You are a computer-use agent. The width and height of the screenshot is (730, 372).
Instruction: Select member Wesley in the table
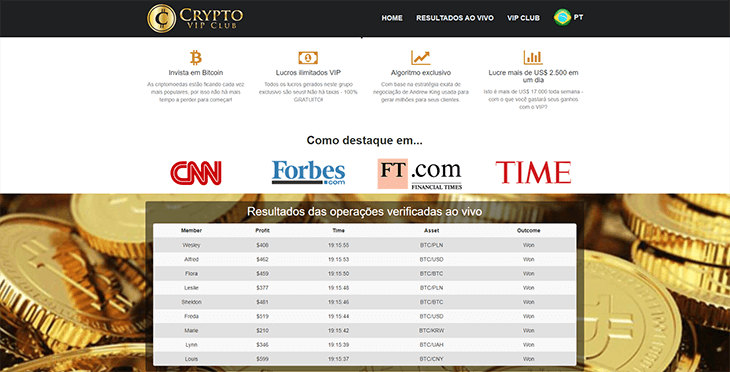[191, 245]
